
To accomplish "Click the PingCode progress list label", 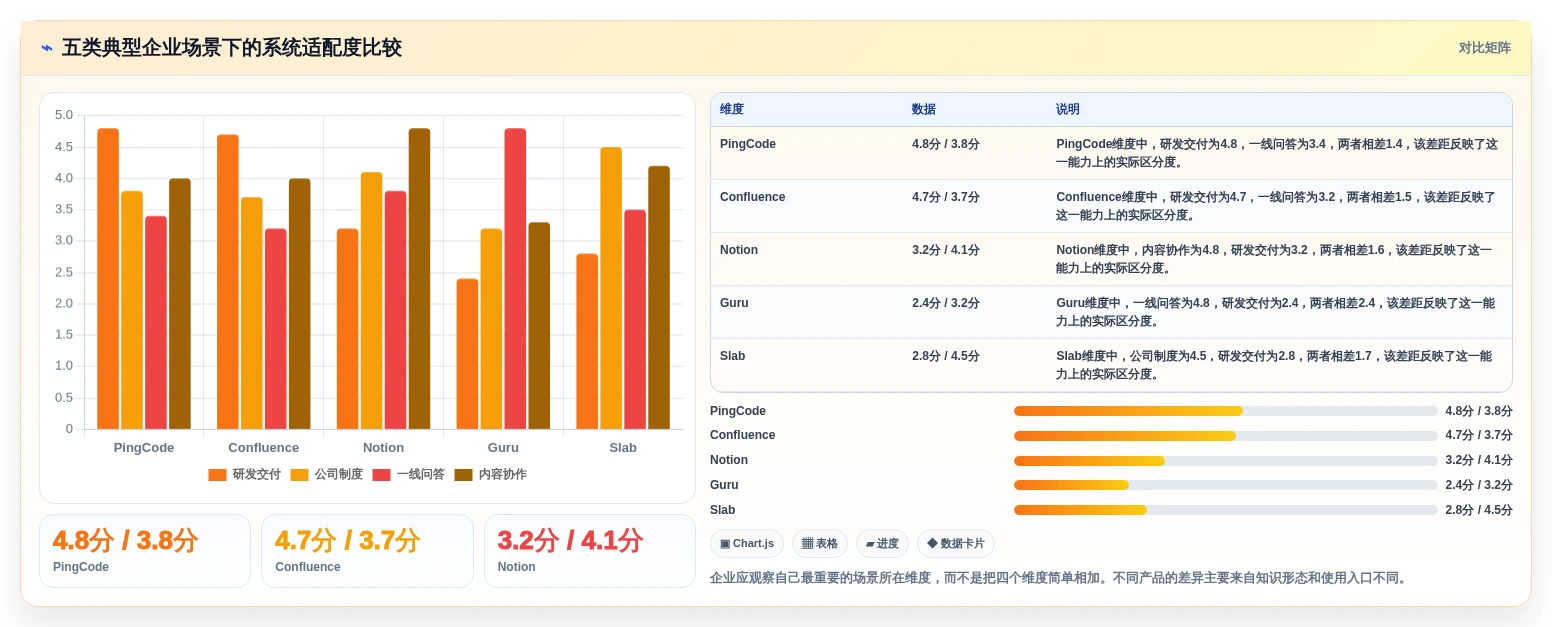I will (738, 411).
